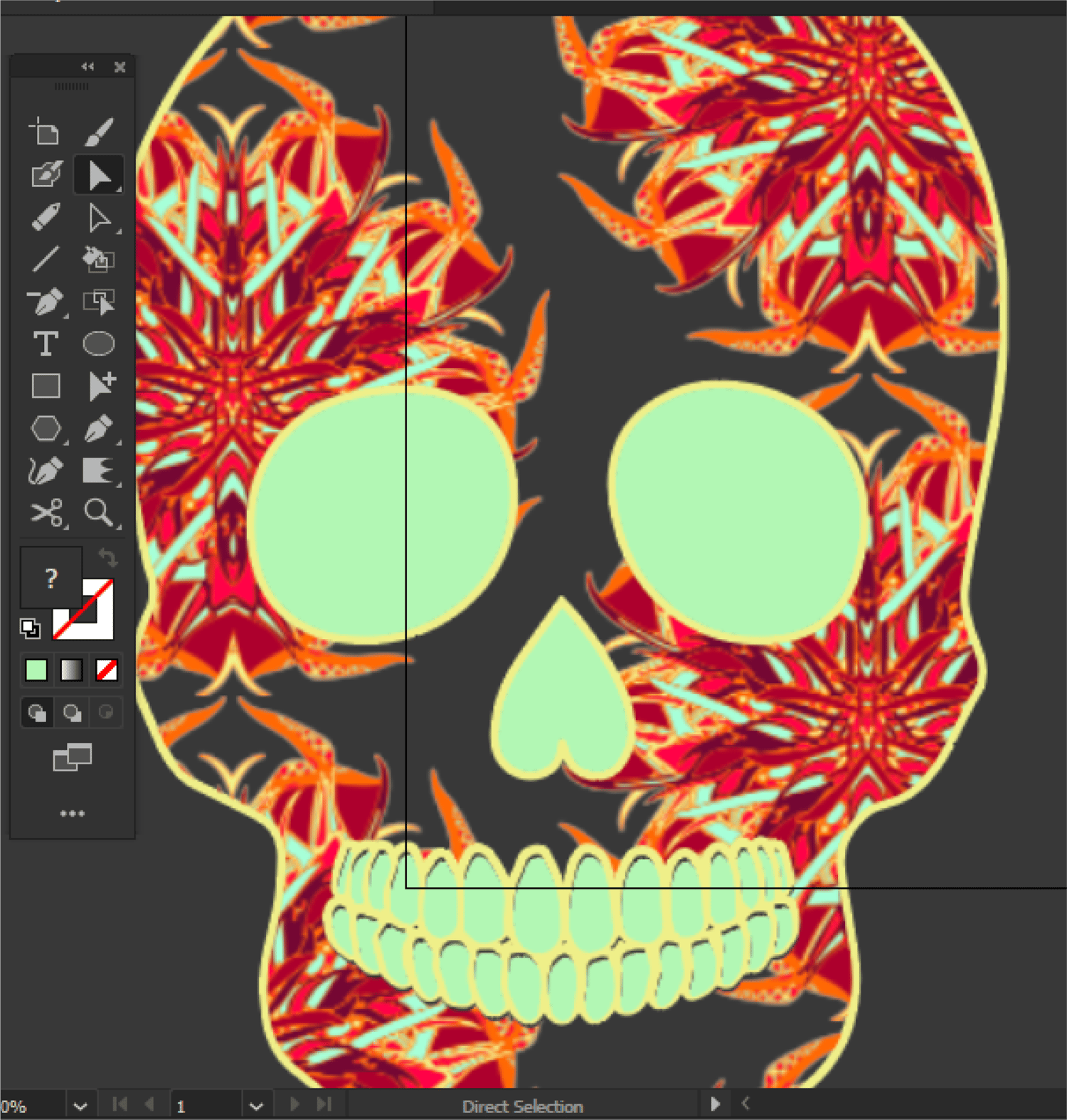Click the artboard number field showing 1
The width and height of the screenshot is (1067, 1120).
point(205,1106)
